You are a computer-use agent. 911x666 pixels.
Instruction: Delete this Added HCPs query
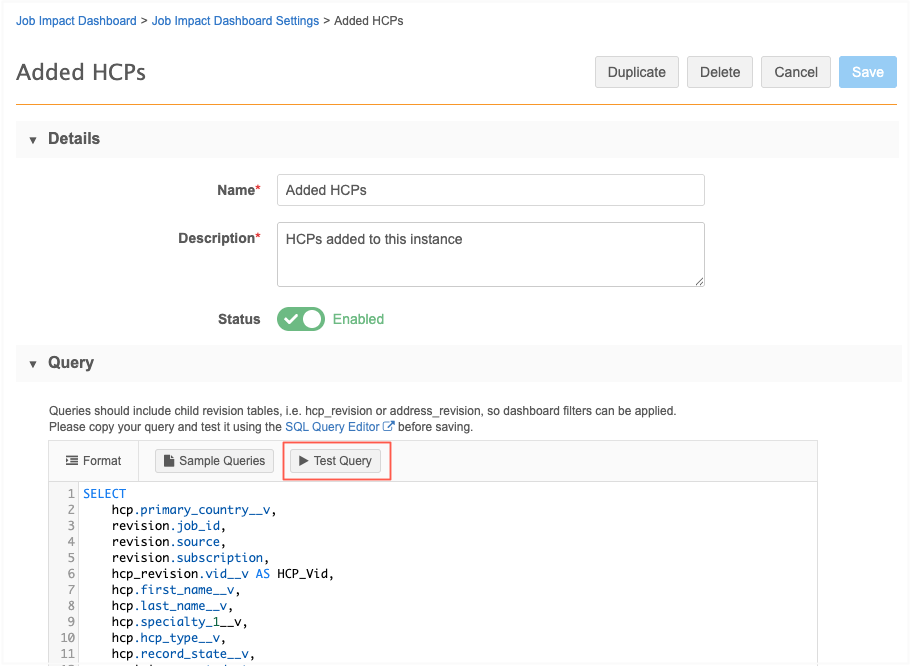[720, 72]
